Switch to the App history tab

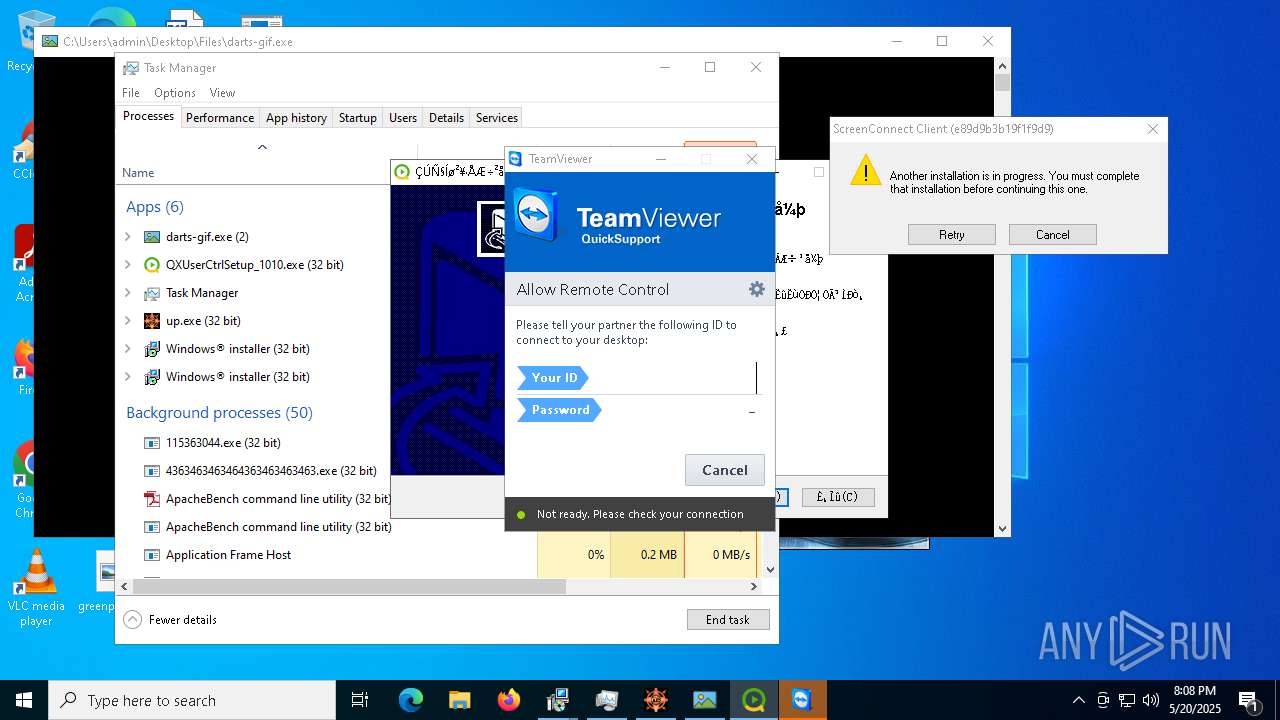296,117
